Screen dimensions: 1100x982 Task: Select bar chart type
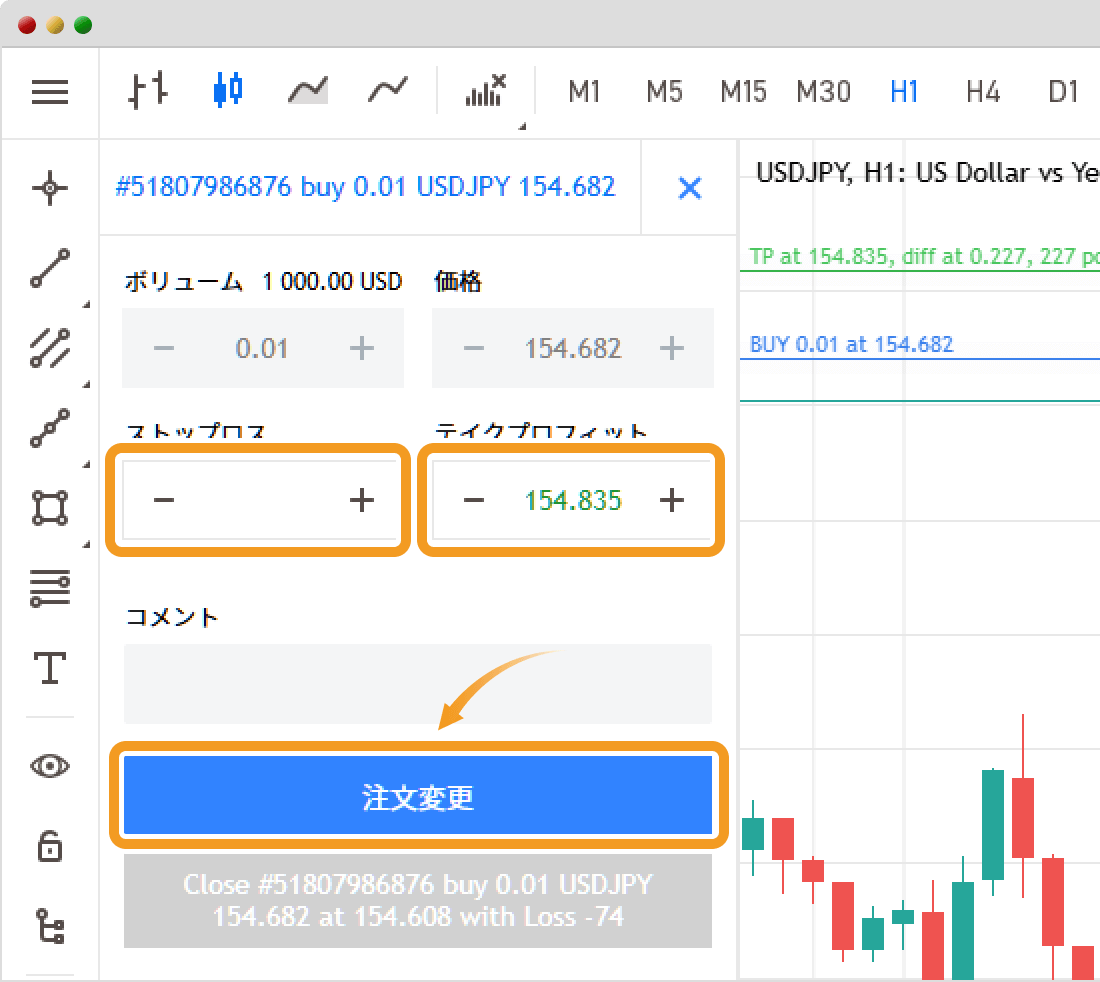pos(148,90)
